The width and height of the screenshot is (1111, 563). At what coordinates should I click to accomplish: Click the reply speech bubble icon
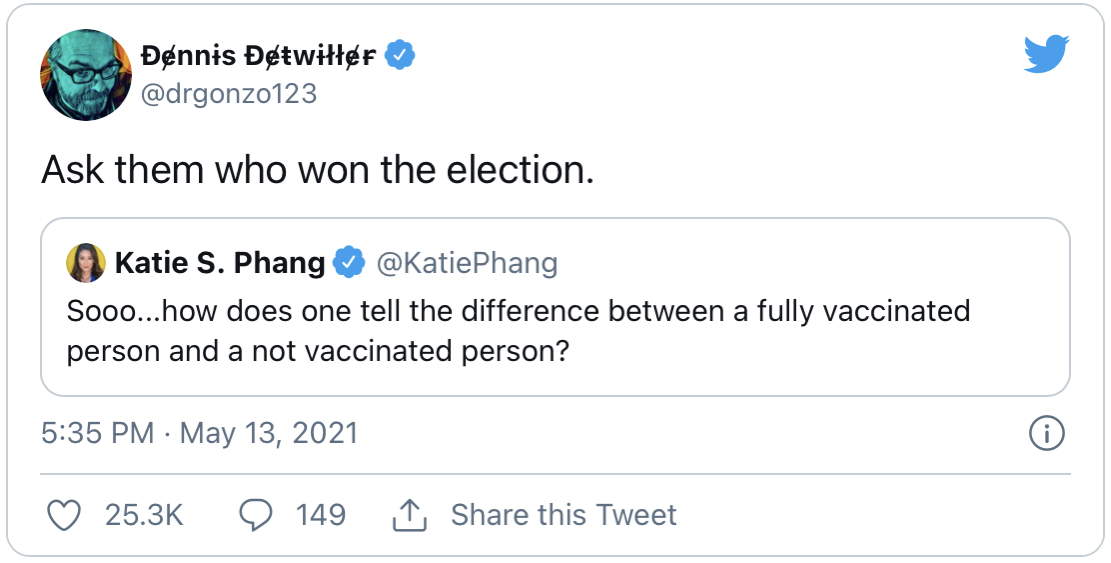coord(256,515)
